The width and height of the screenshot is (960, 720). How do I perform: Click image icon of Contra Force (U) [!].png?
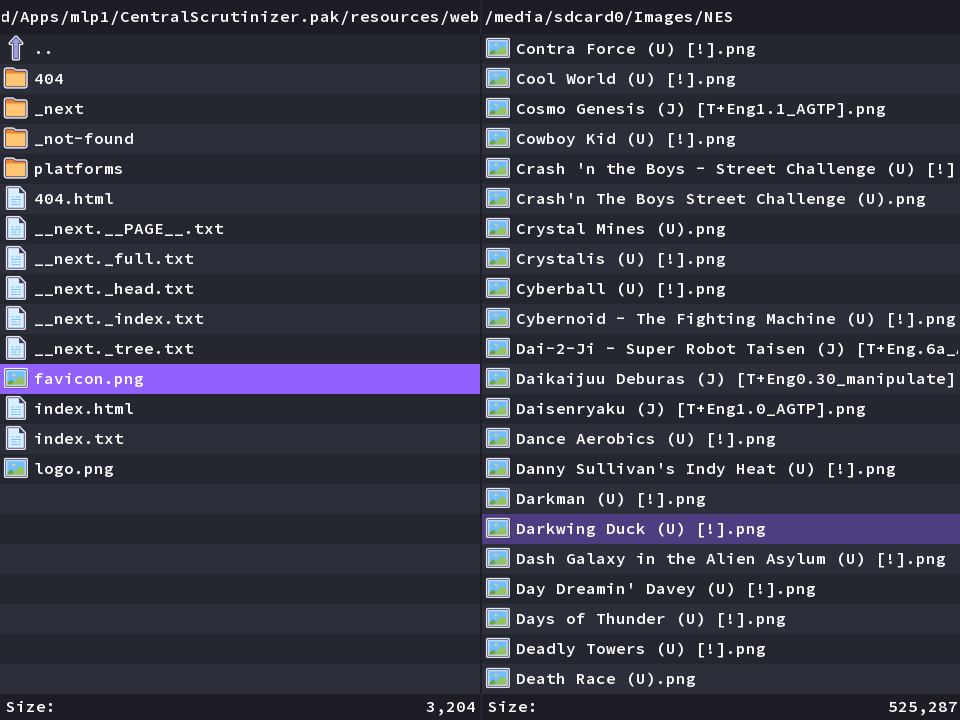pyautogui.click(x=498, y=48)
